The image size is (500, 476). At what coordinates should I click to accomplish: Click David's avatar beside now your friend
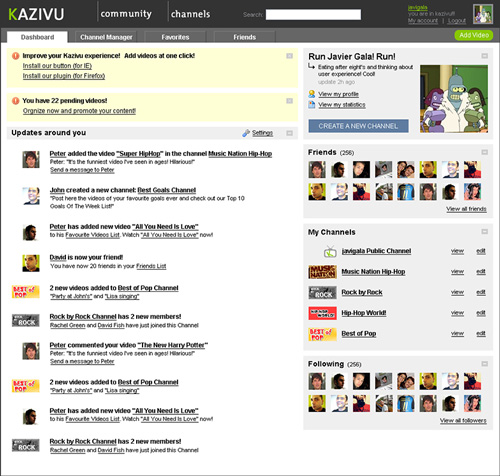pos(31,263)
